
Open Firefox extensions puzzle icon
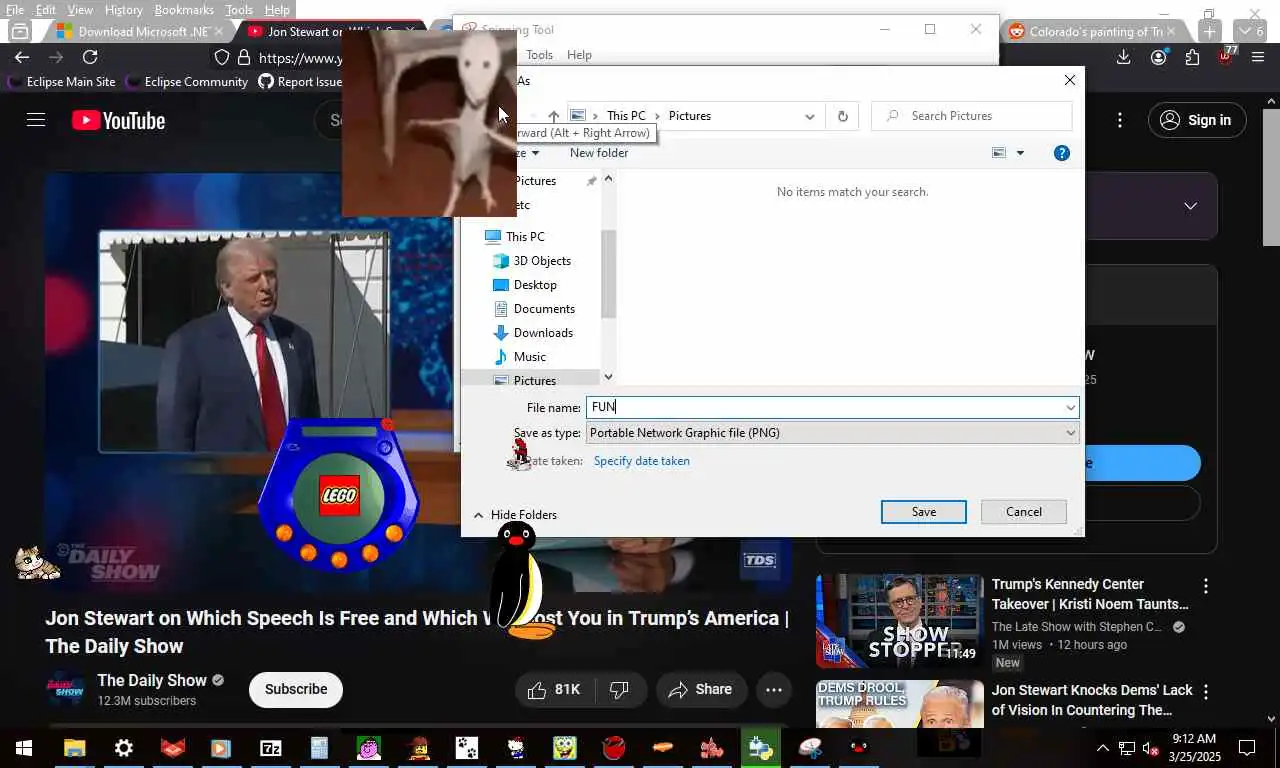pos(1192,58)
